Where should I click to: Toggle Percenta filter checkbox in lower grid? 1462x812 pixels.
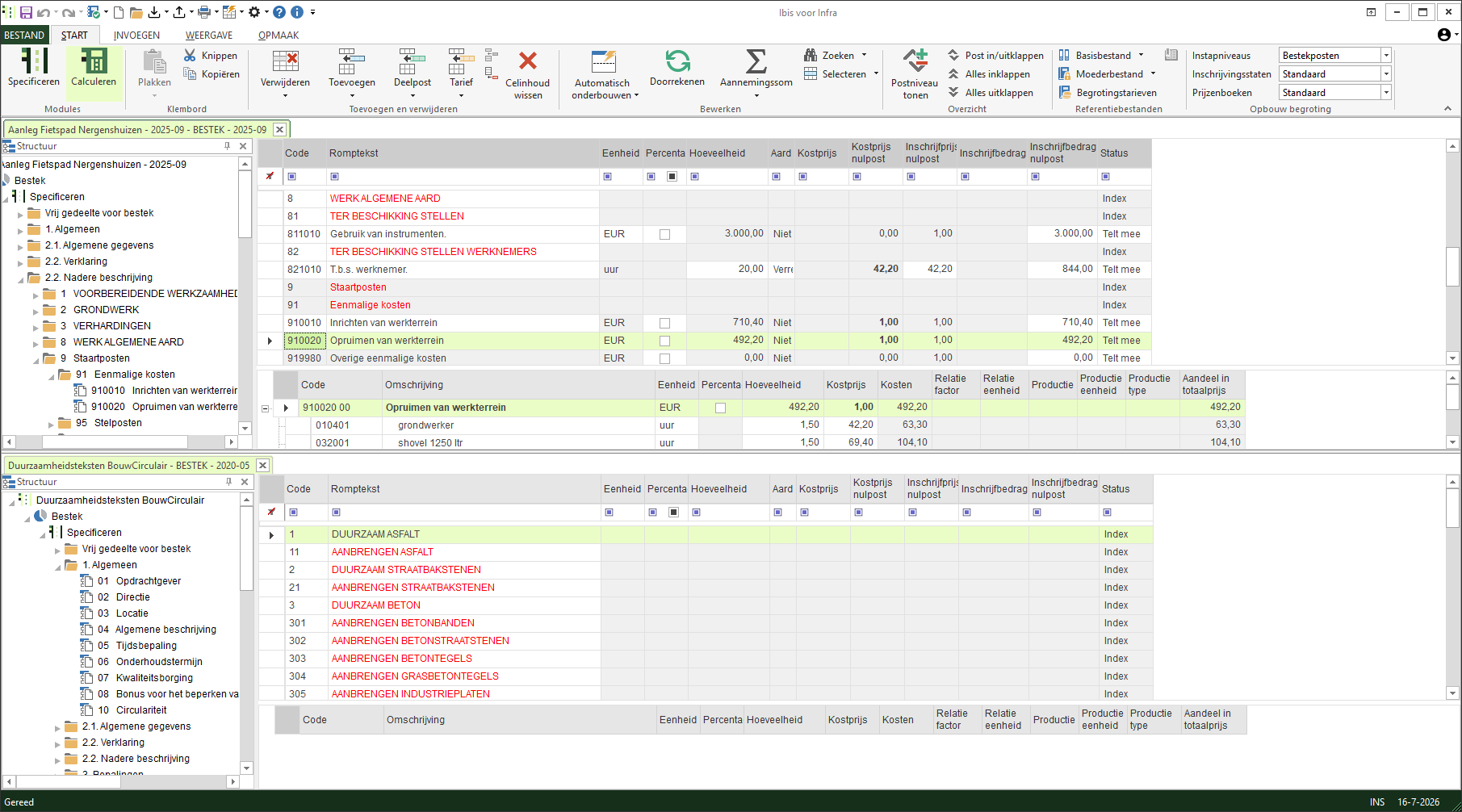point(673,512)
